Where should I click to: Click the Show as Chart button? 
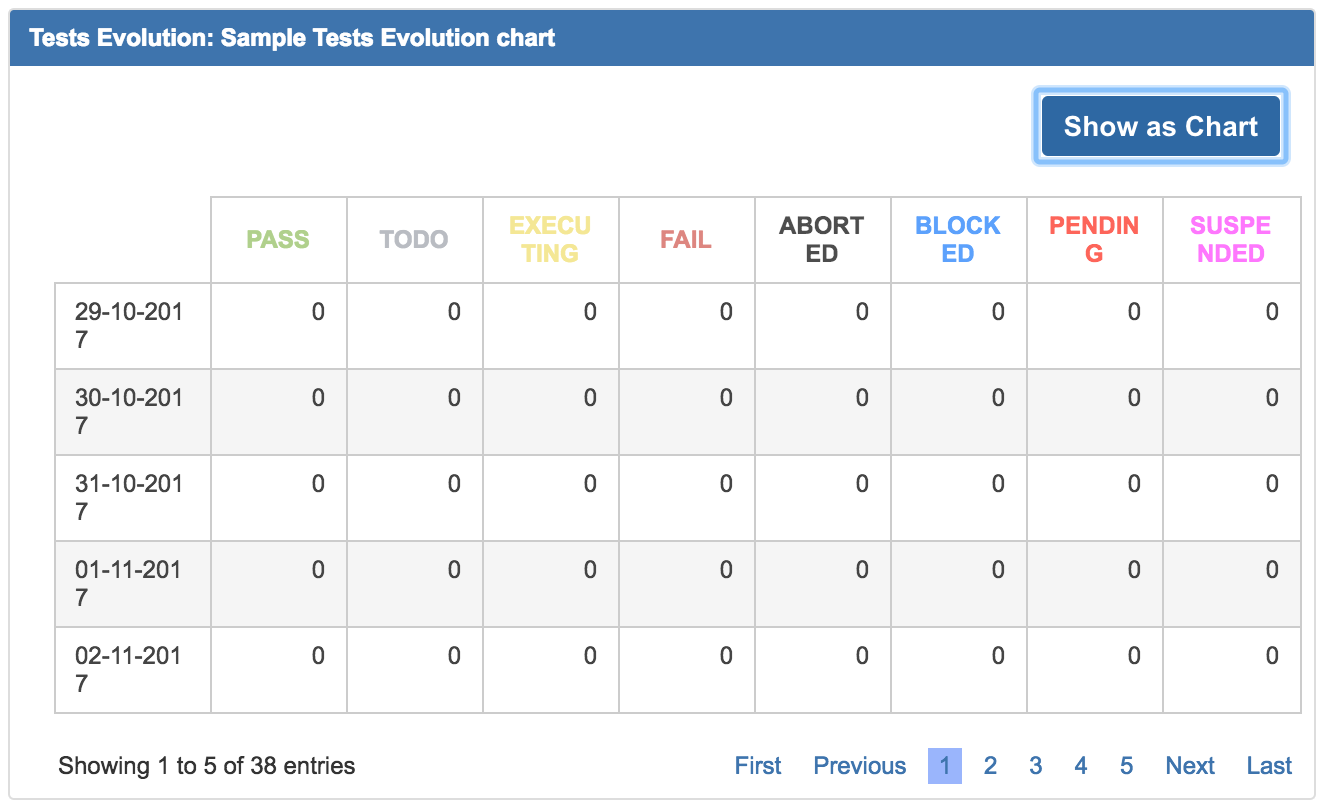[1160, 126]
